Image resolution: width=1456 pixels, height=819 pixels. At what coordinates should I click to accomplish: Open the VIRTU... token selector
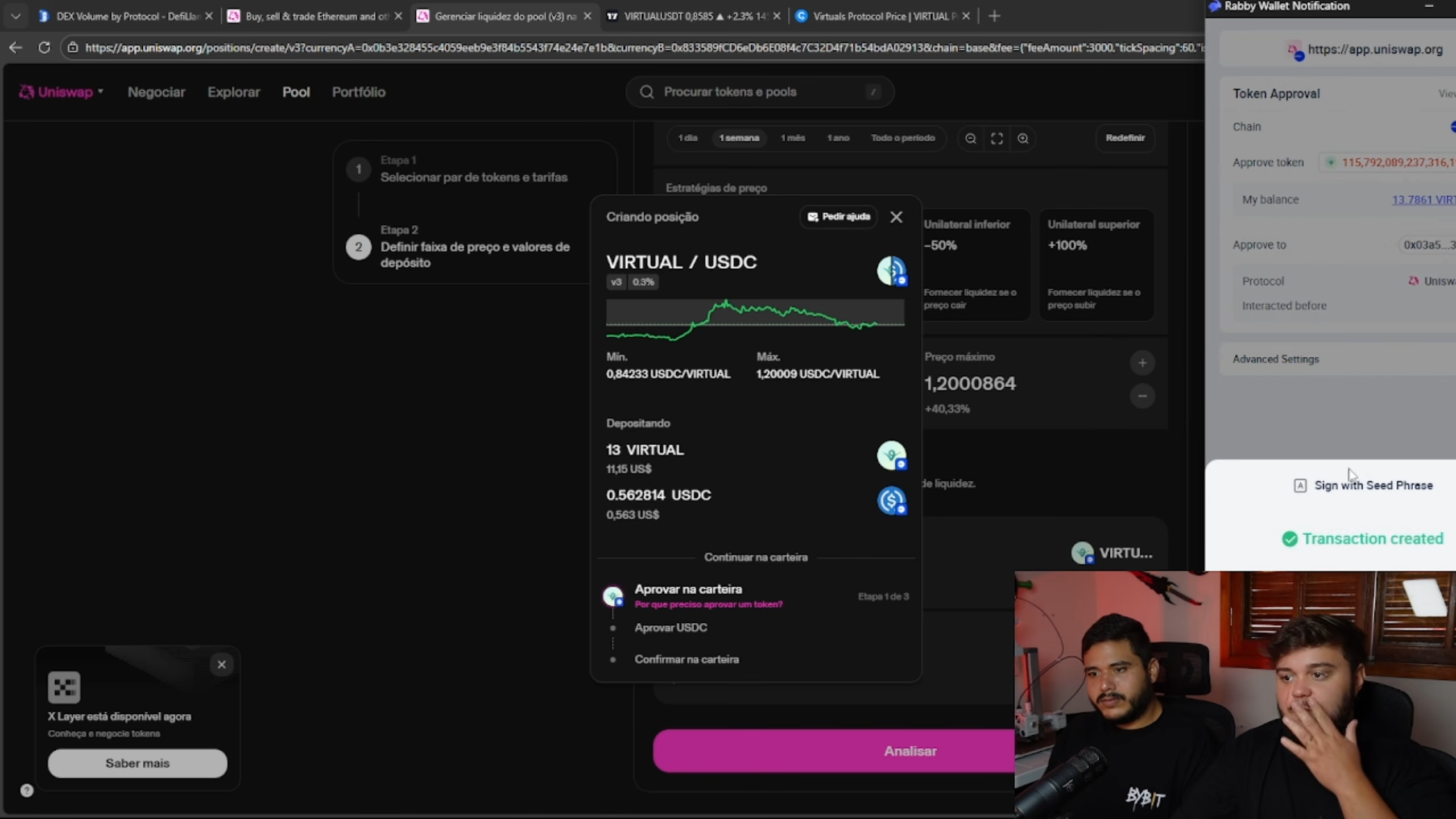1112,553
